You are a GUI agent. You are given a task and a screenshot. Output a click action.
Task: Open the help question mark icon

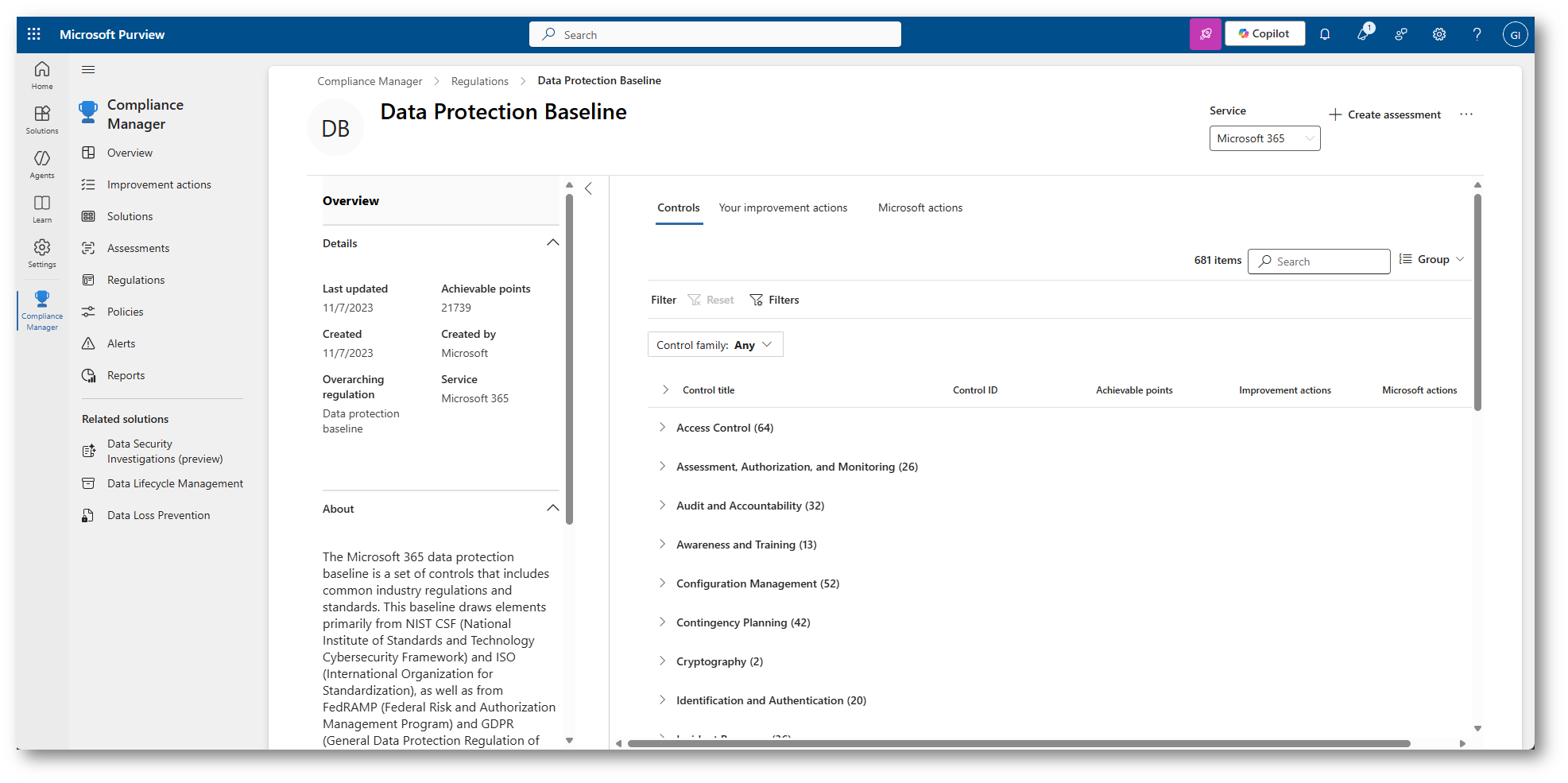tap(1477, 34)
